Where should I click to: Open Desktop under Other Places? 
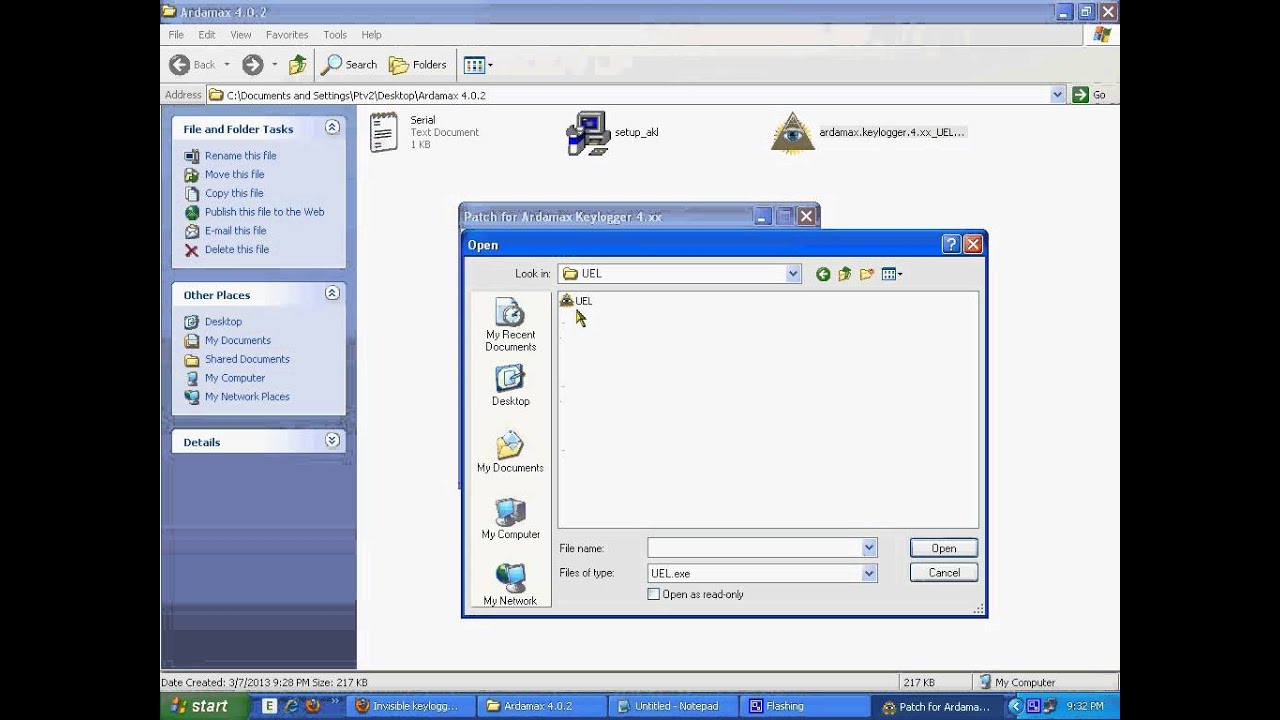[223, 322]
